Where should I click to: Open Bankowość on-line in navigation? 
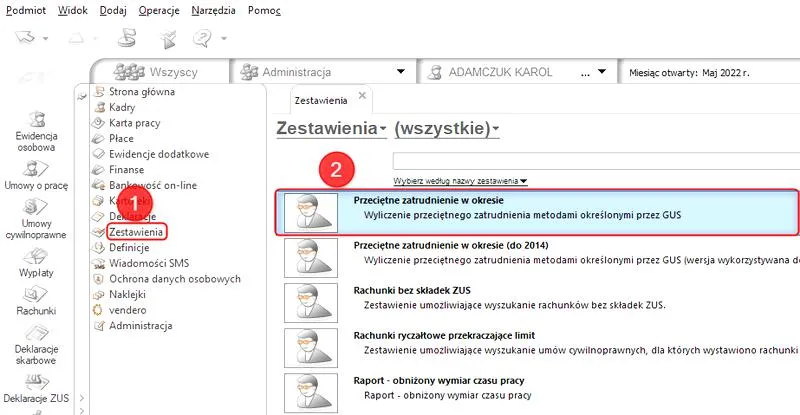[153, 185]
